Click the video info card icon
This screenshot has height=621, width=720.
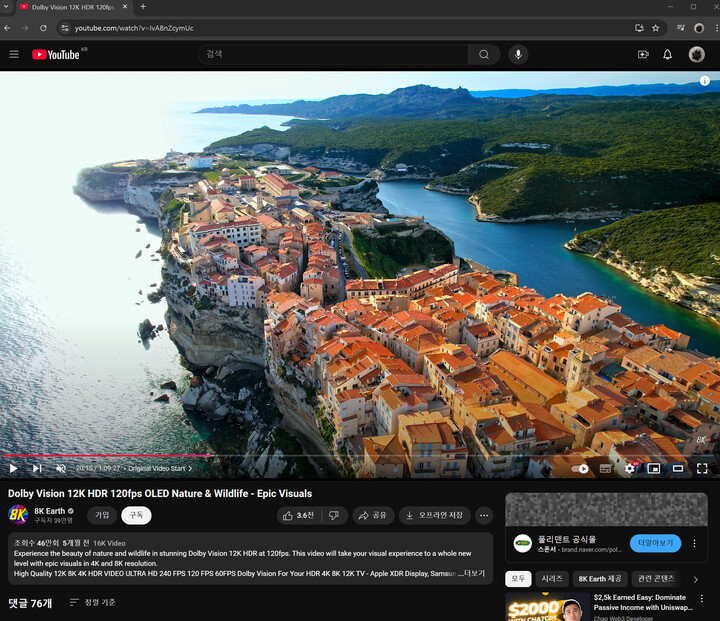click(x=704, y=81)
